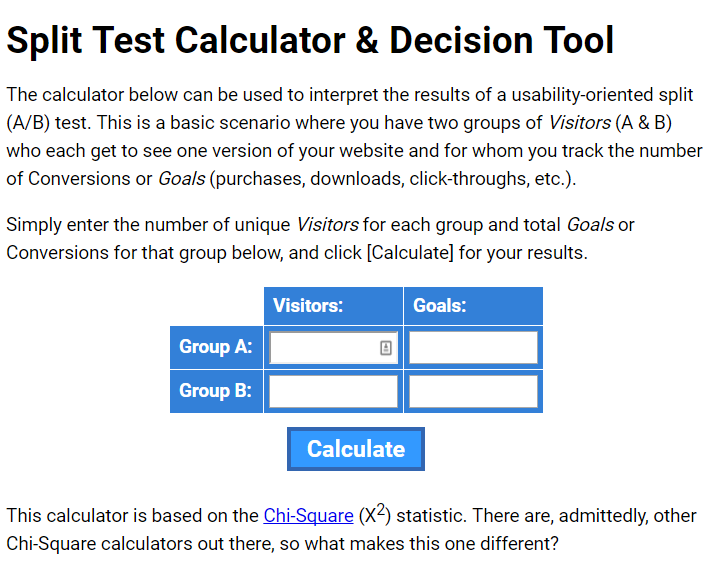Click the Split Test Calculator page heading
705x565 pixels.
coord(310,41)
